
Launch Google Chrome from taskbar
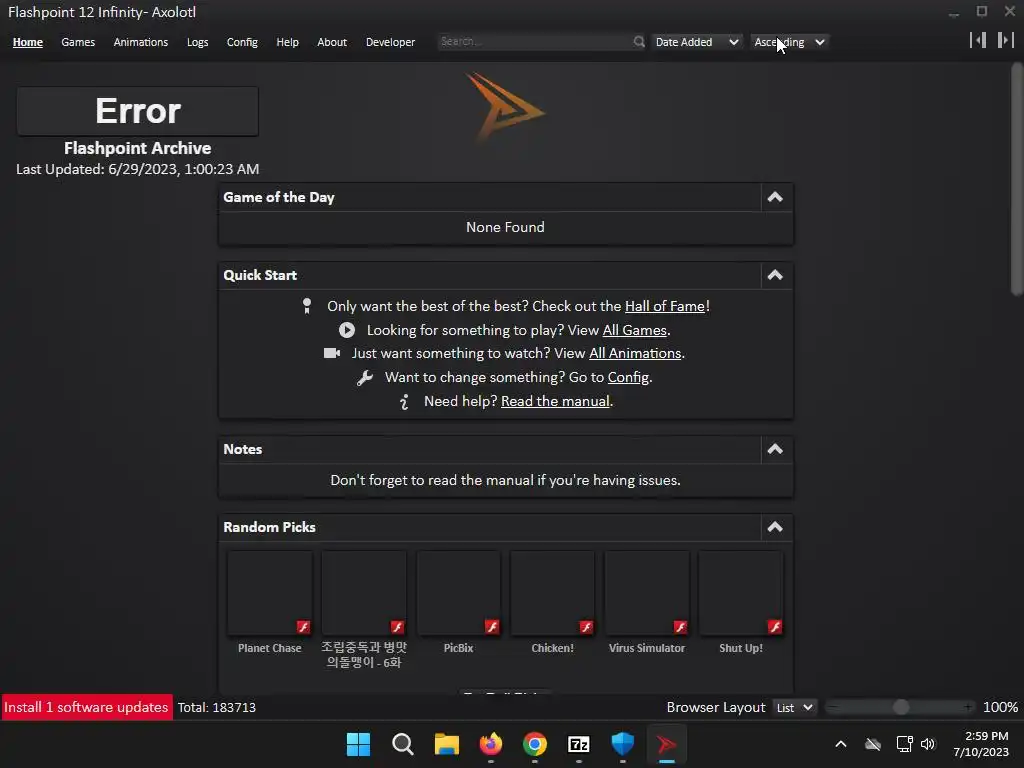(535, 744)
